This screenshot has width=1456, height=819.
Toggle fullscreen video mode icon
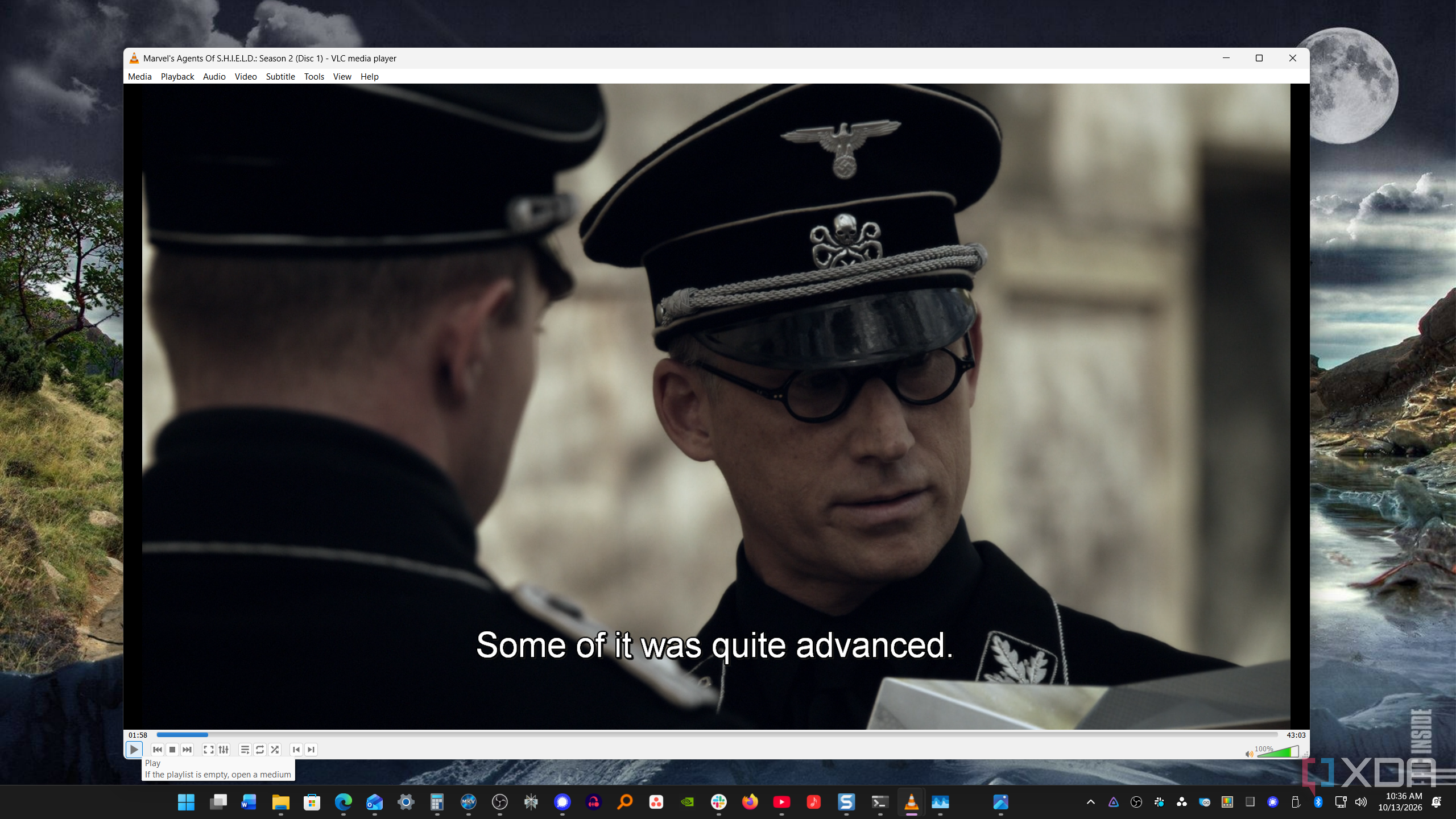(x=209, y=750)
